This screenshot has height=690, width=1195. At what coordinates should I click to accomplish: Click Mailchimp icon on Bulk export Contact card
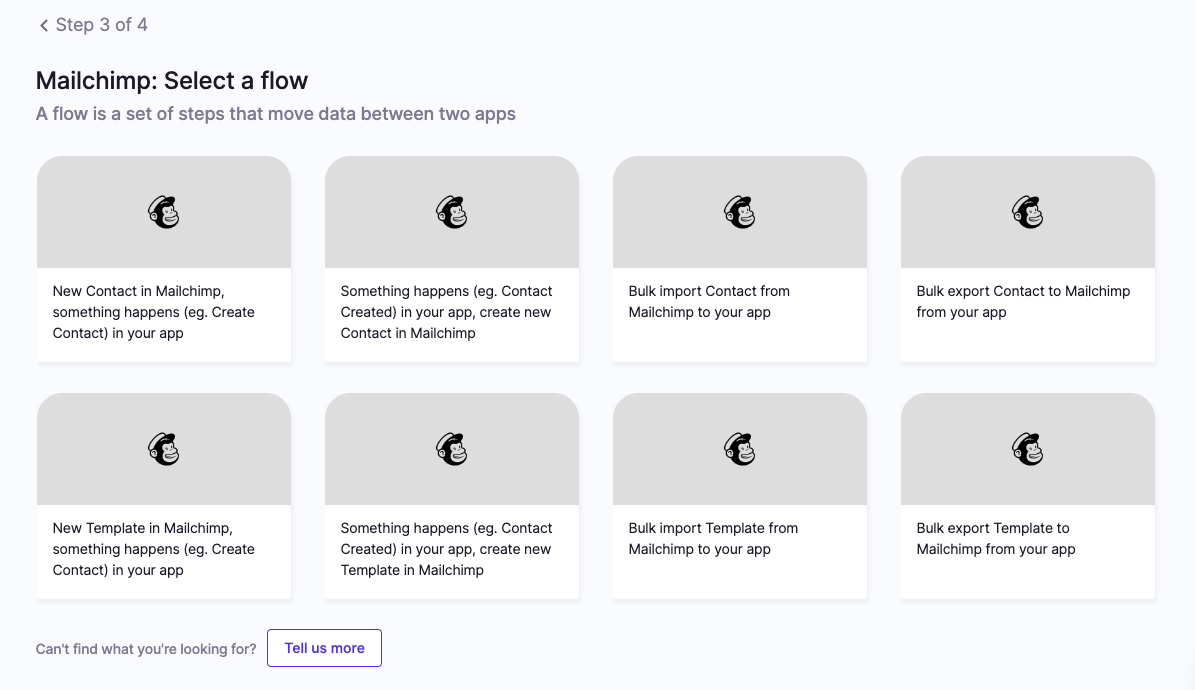point(1028,212)
